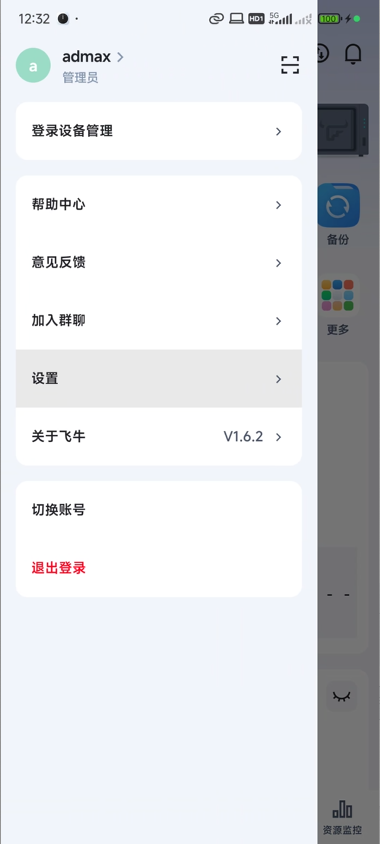Open 帮助中心 menu entry
The image size is (380, 844).
pyautogui.click(x=159, y=205)
